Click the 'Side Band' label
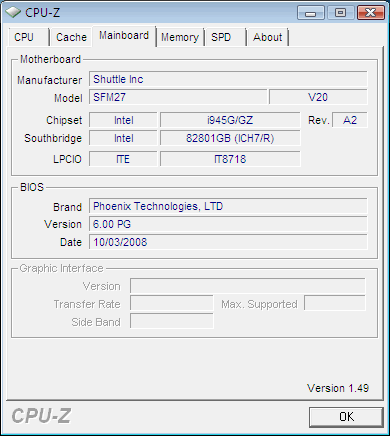390x436 pixels. click(96, 322)
